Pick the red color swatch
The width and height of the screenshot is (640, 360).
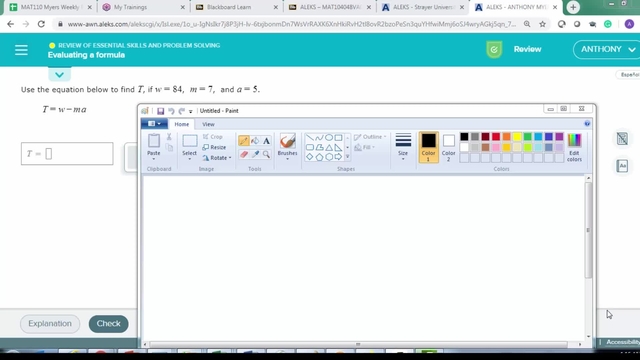(x=496, y=137)
